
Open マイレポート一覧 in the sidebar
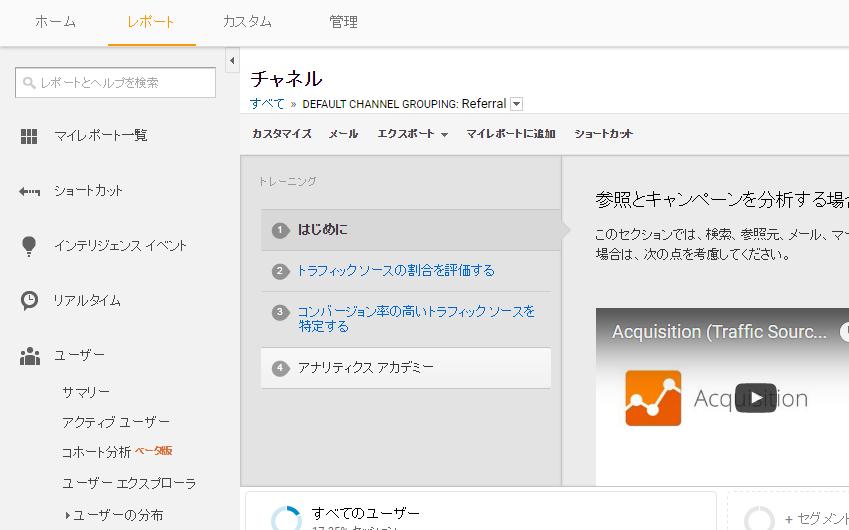(101, 135)
